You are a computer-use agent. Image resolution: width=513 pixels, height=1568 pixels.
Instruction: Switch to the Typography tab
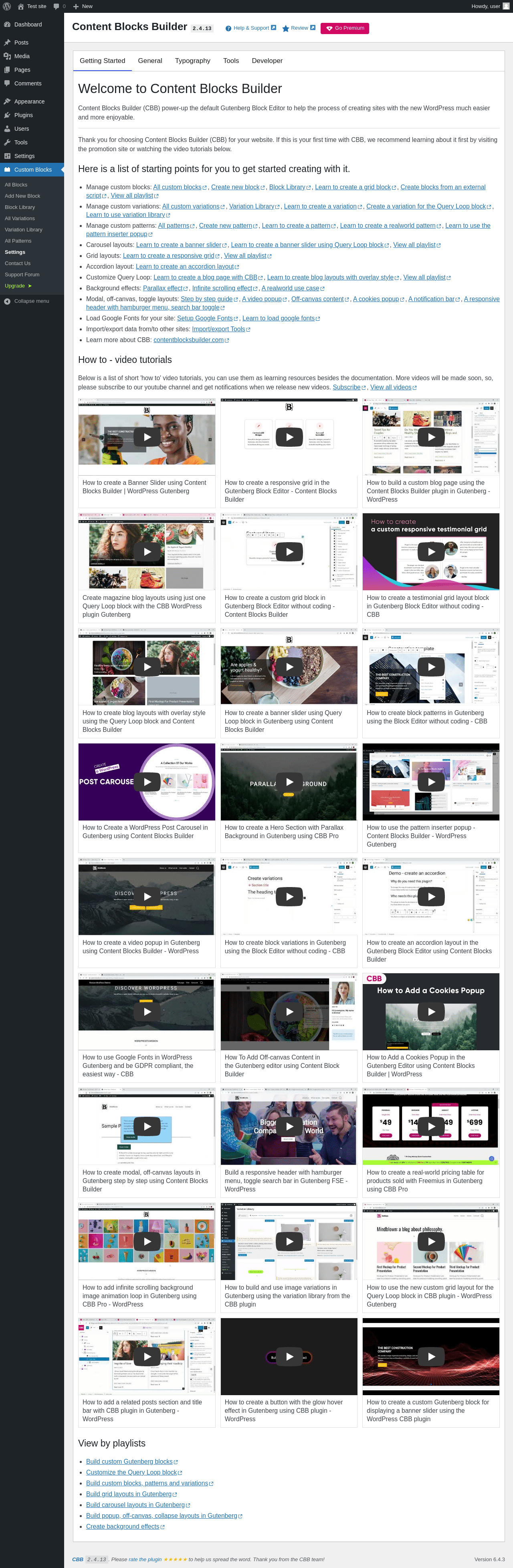[192, 61]
